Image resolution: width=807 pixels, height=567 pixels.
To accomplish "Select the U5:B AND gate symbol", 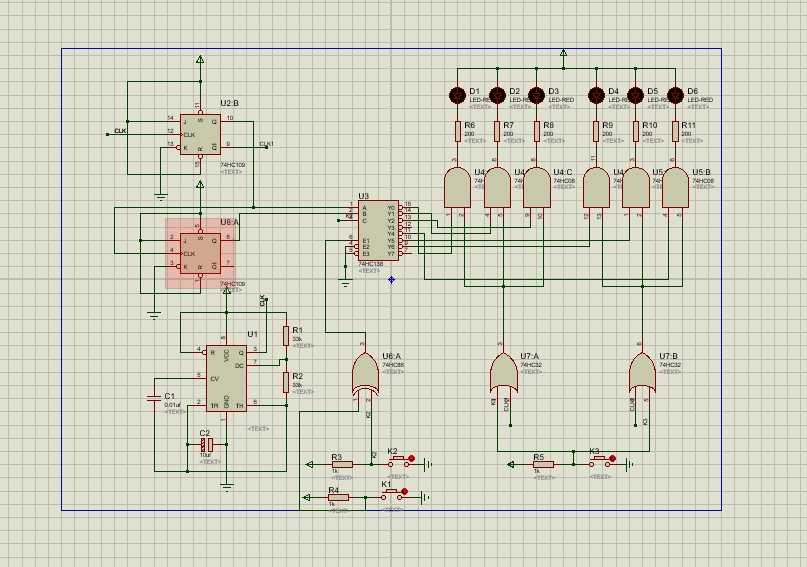I will coord(675,188).
